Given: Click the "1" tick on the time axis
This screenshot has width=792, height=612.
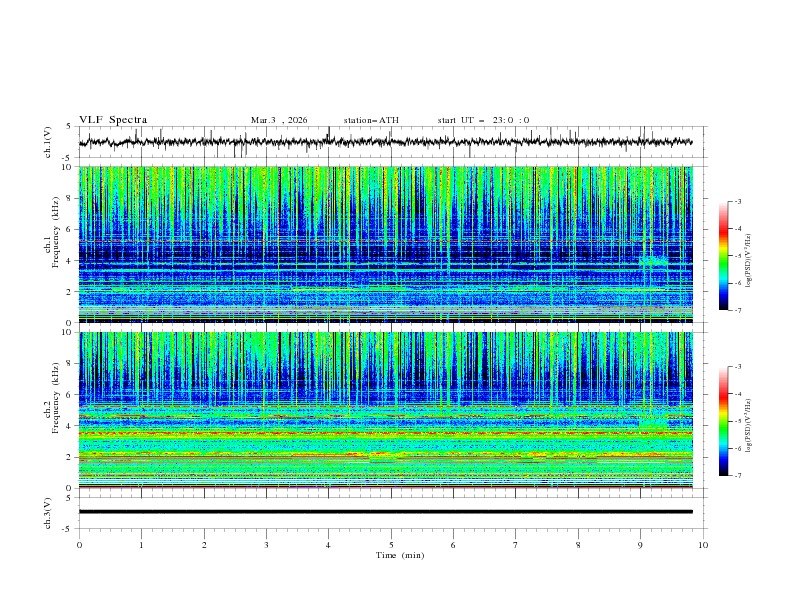Looking at the screenshot, I should [141, 545].
